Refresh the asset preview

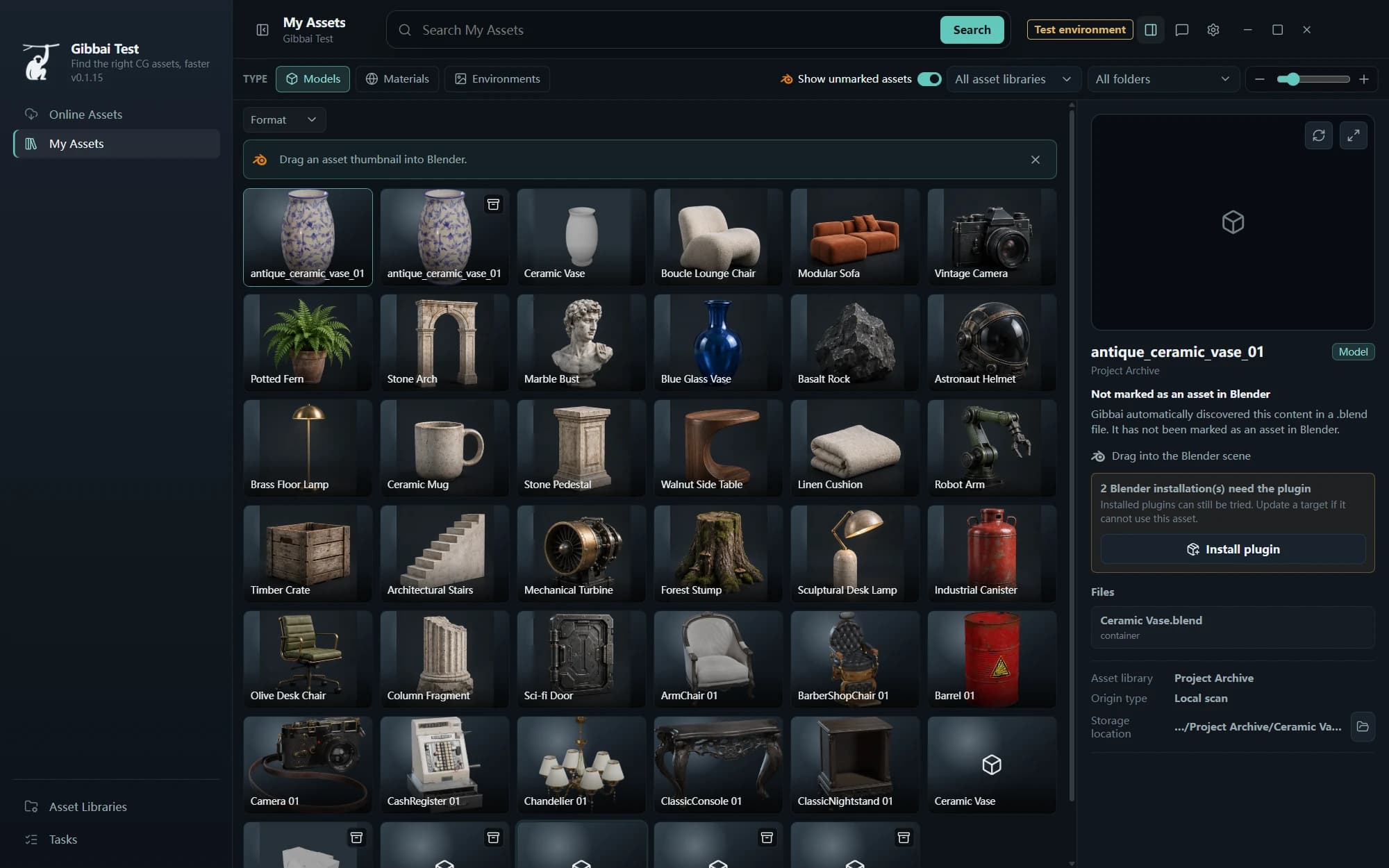pyautogui.click(x=1319, y=135)
